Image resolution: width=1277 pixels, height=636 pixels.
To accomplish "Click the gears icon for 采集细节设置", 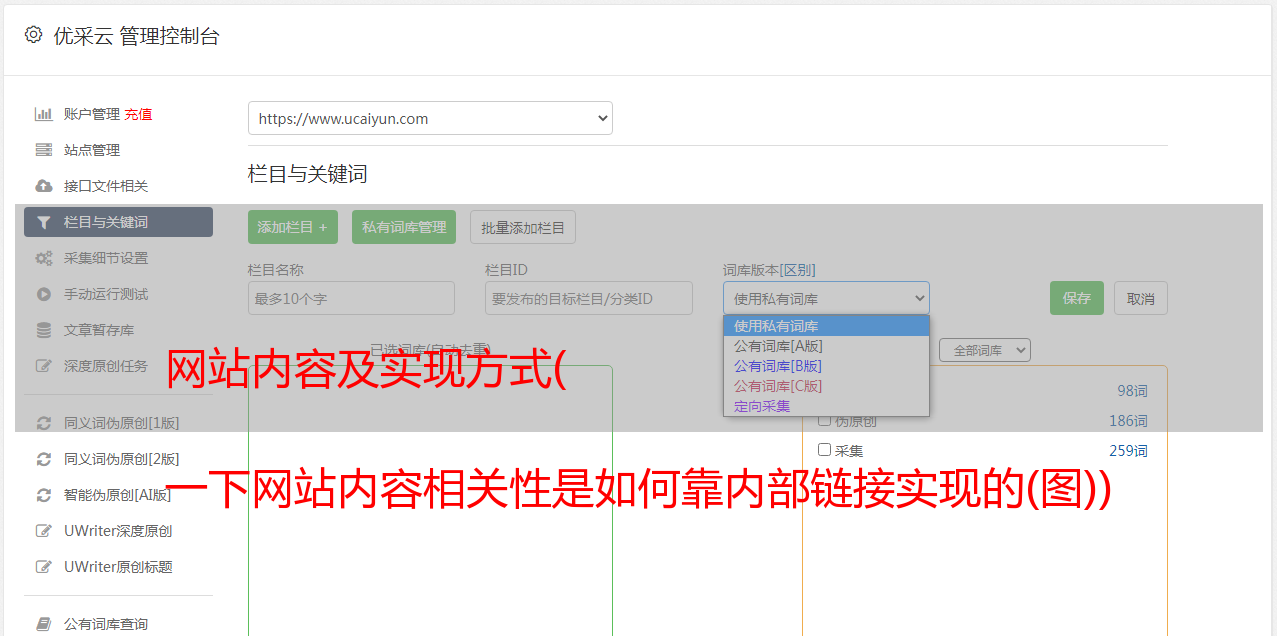I will click(44, 258).
